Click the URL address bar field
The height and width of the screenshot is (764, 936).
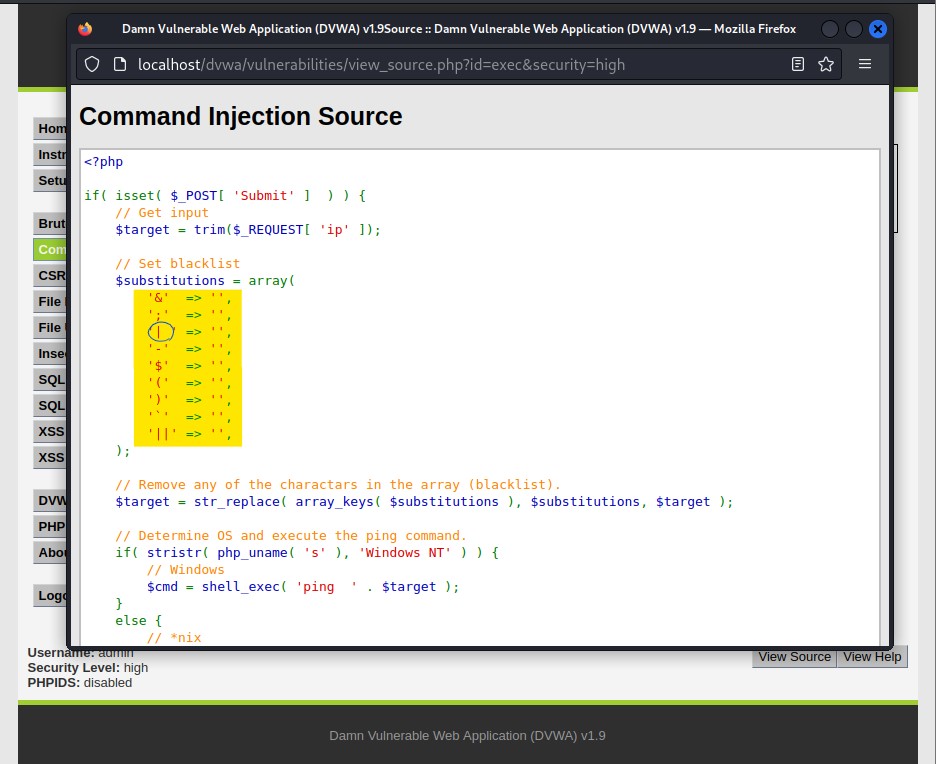click(x=458, y=64)
